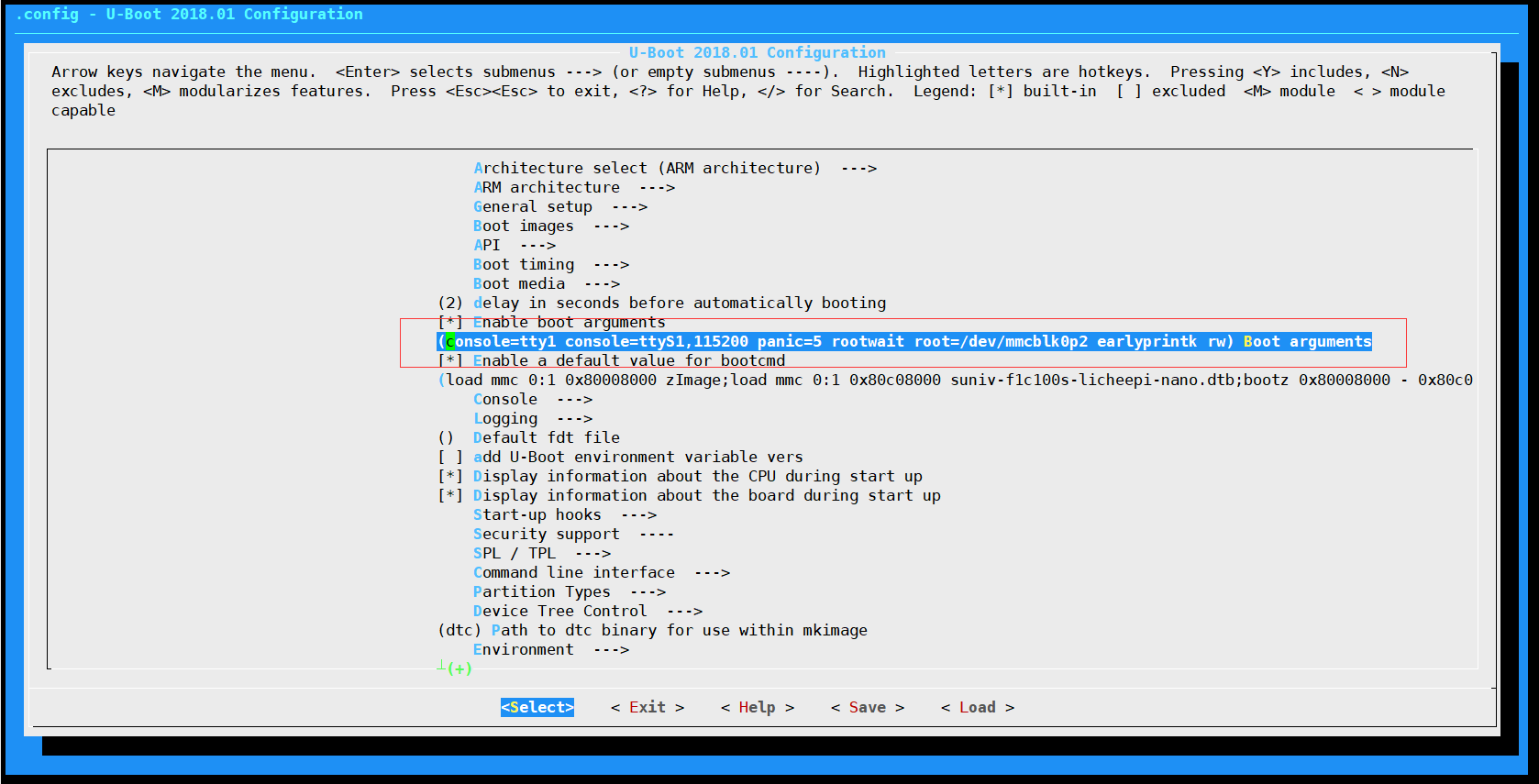Viewport: 1539px width, 784px height.
Task: Open the Environment submenu
Action: tap(551, 649)
